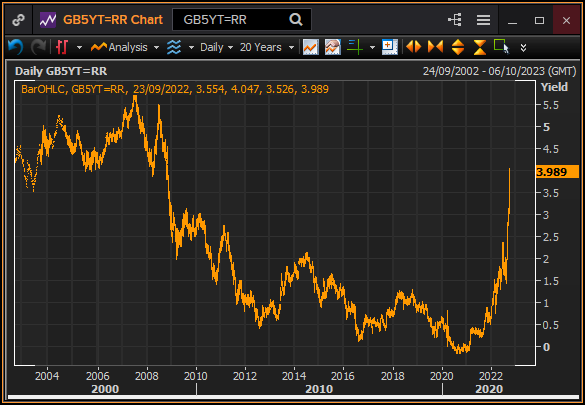Open the related hierarchy tree icon
Image resolution: width=585 pixels, height=405 pixels.
pos(455,20)
